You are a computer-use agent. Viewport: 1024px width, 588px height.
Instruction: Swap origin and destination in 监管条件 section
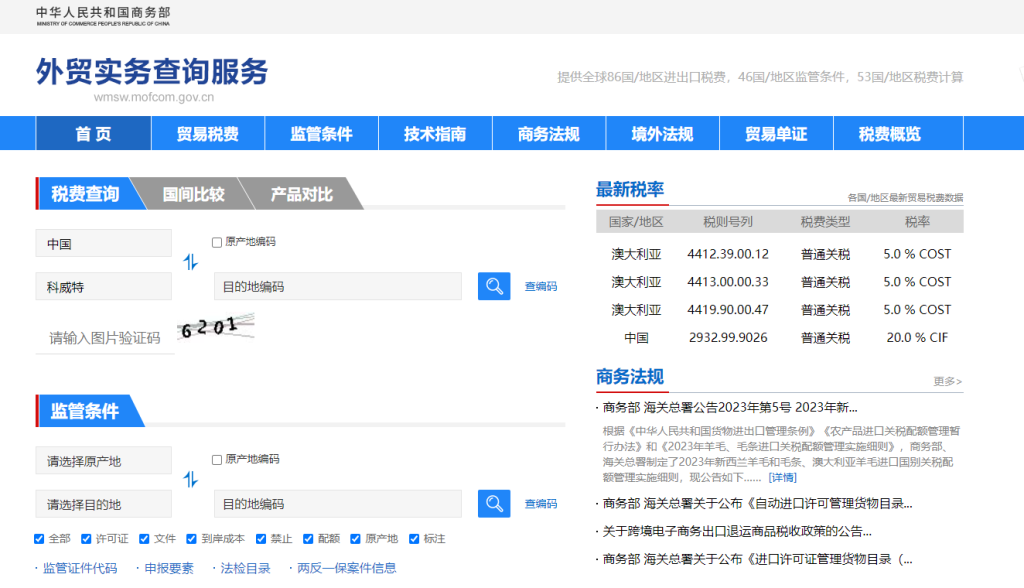pos(190,480)
